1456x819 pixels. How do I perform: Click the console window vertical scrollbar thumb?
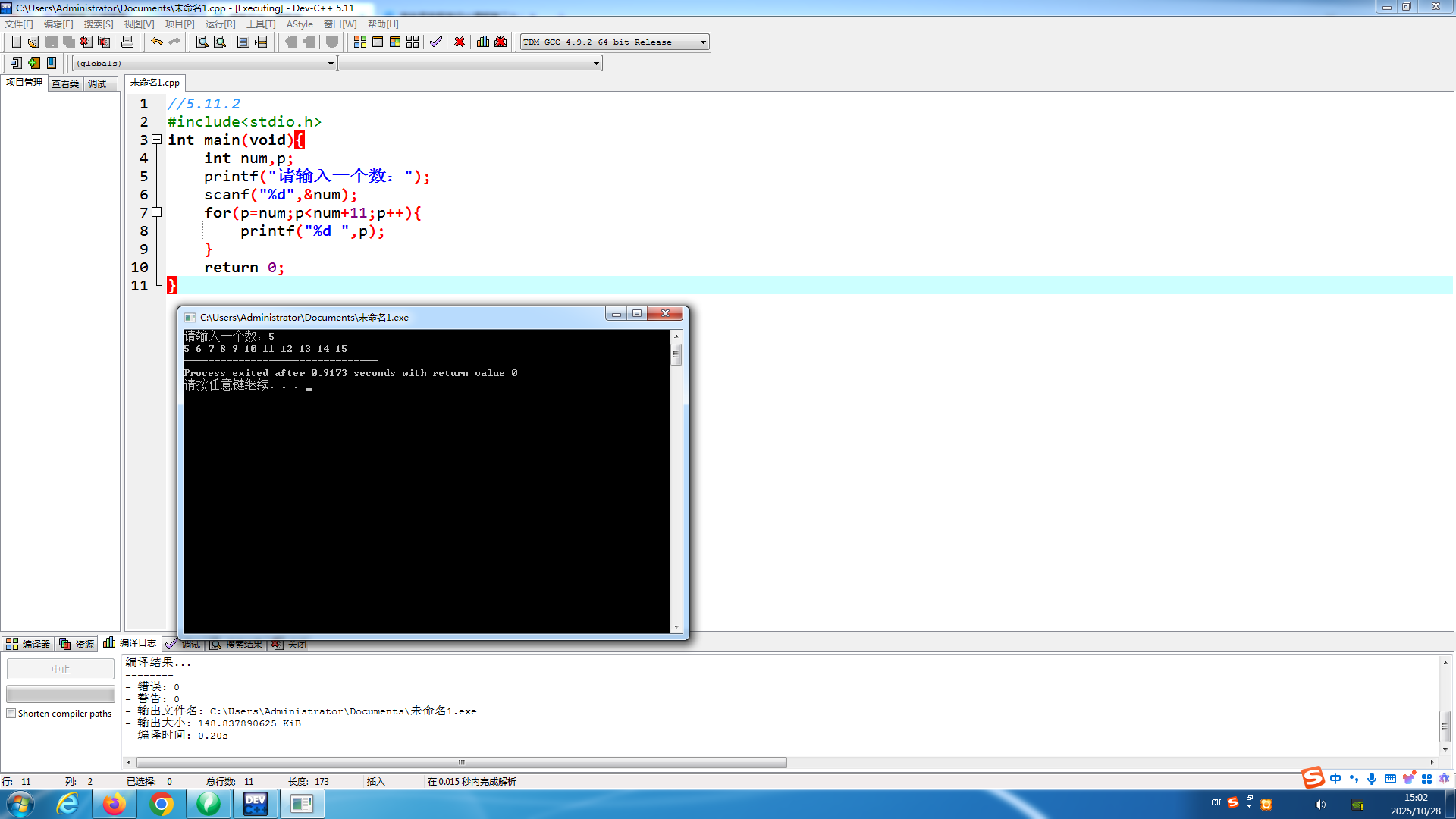click(676, 354)
